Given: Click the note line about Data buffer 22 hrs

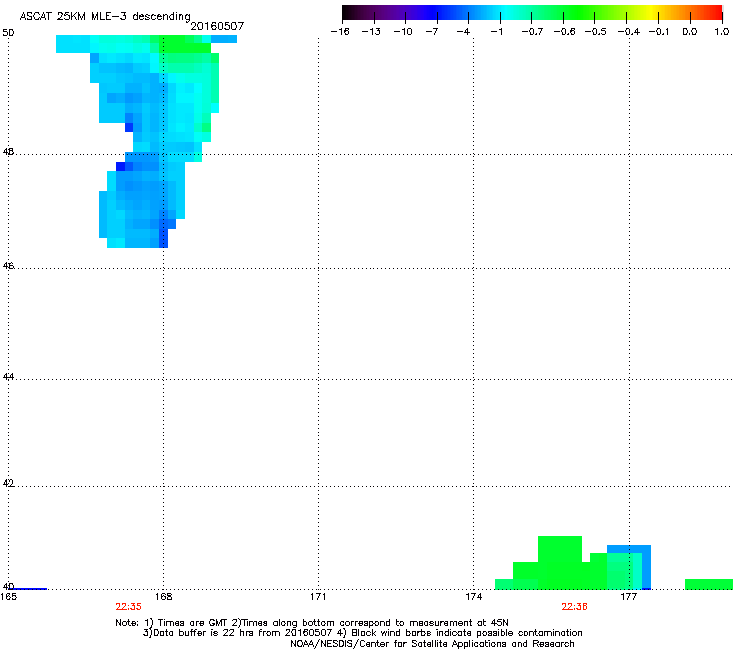Looking at the screenshot, I should (362, 633).
